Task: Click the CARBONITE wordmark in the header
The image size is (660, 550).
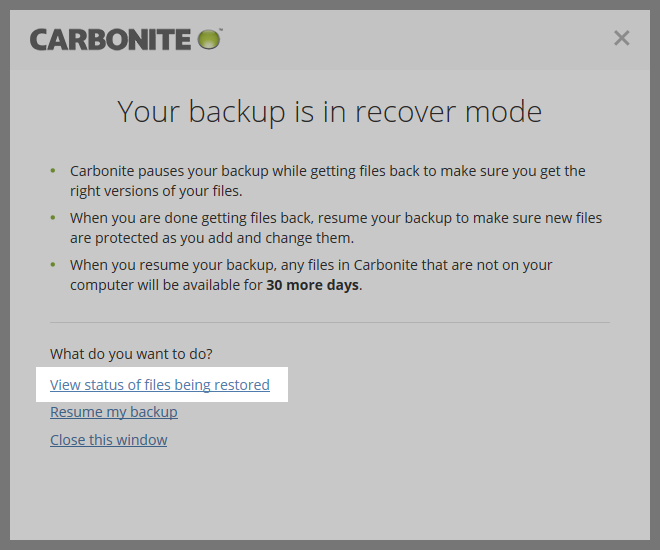Action: pos(110,40)
